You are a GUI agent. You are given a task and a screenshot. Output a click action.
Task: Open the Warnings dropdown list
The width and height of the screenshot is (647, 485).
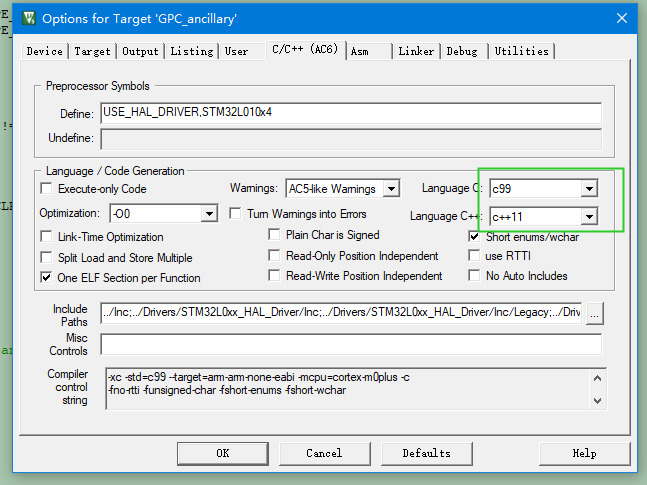(x=391, y=189)
